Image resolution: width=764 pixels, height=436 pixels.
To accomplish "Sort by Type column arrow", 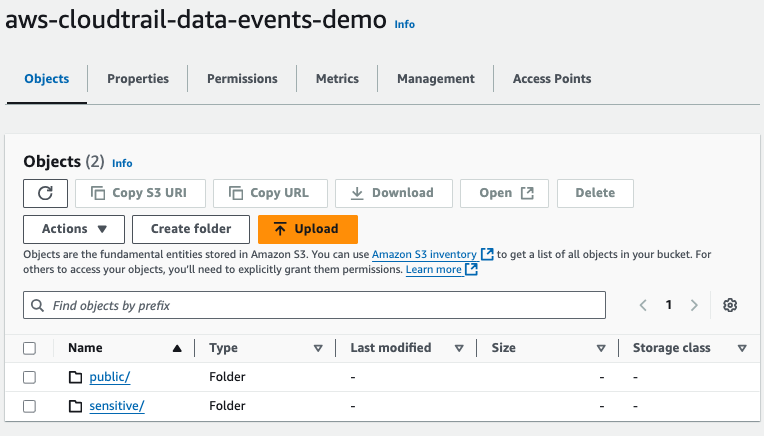I will [x=318, y=348].
